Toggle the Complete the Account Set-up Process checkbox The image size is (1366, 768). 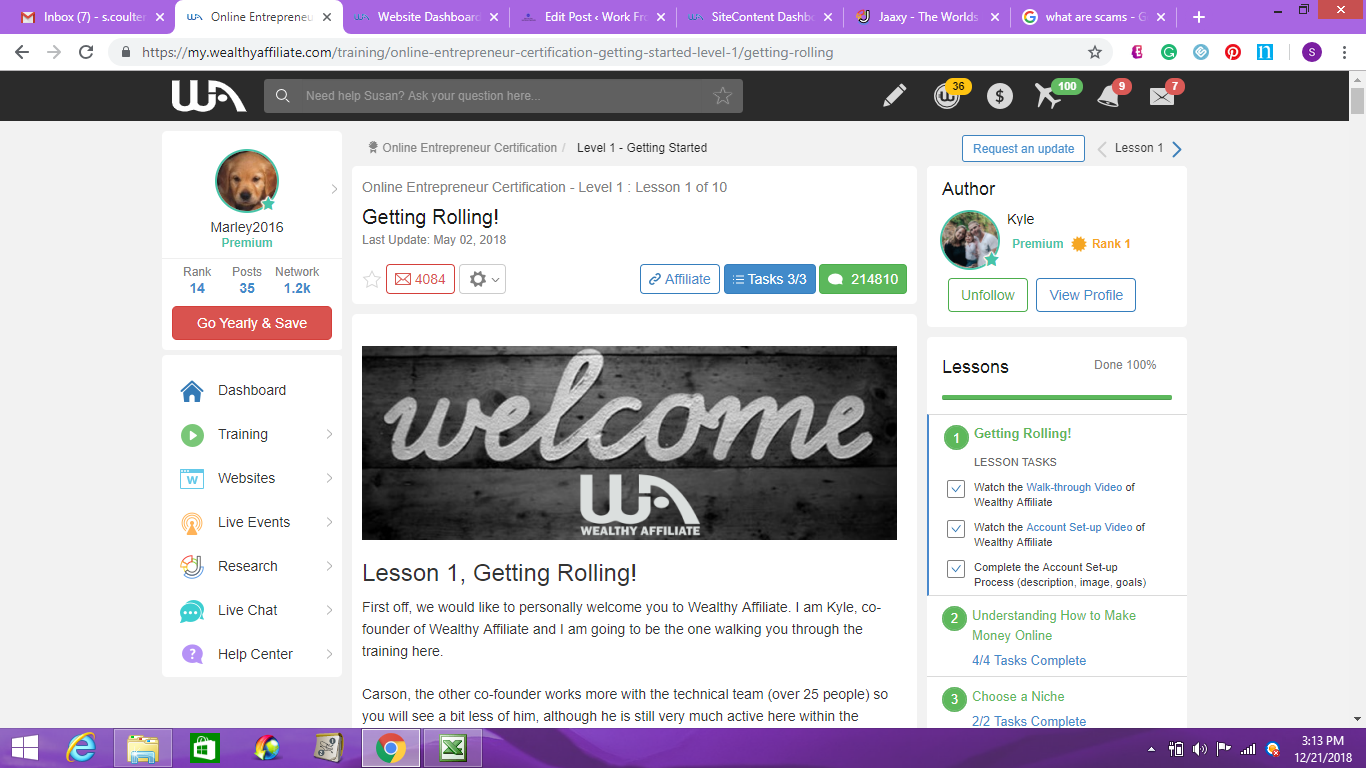(x=956, y=569)
